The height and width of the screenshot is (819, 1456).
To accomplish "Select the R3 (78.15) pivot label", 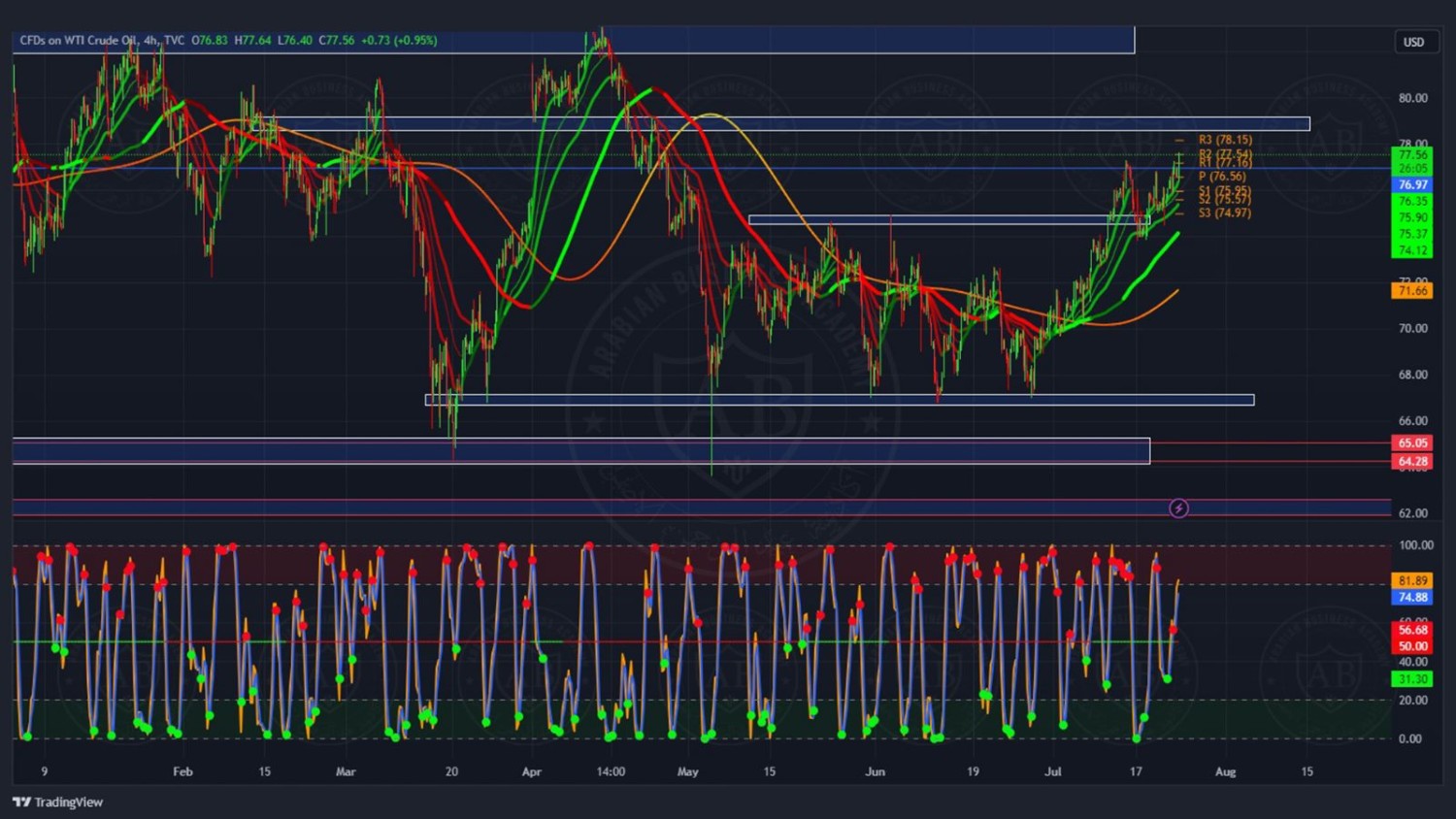I will (1225, 140).
